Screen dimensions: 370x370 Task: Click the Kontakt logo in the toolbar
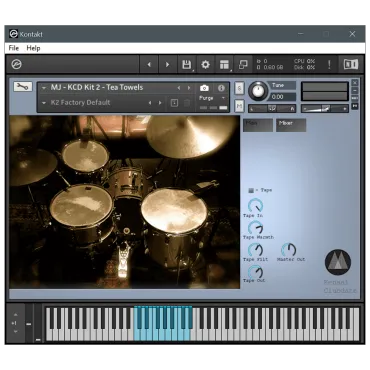point(16,64)
